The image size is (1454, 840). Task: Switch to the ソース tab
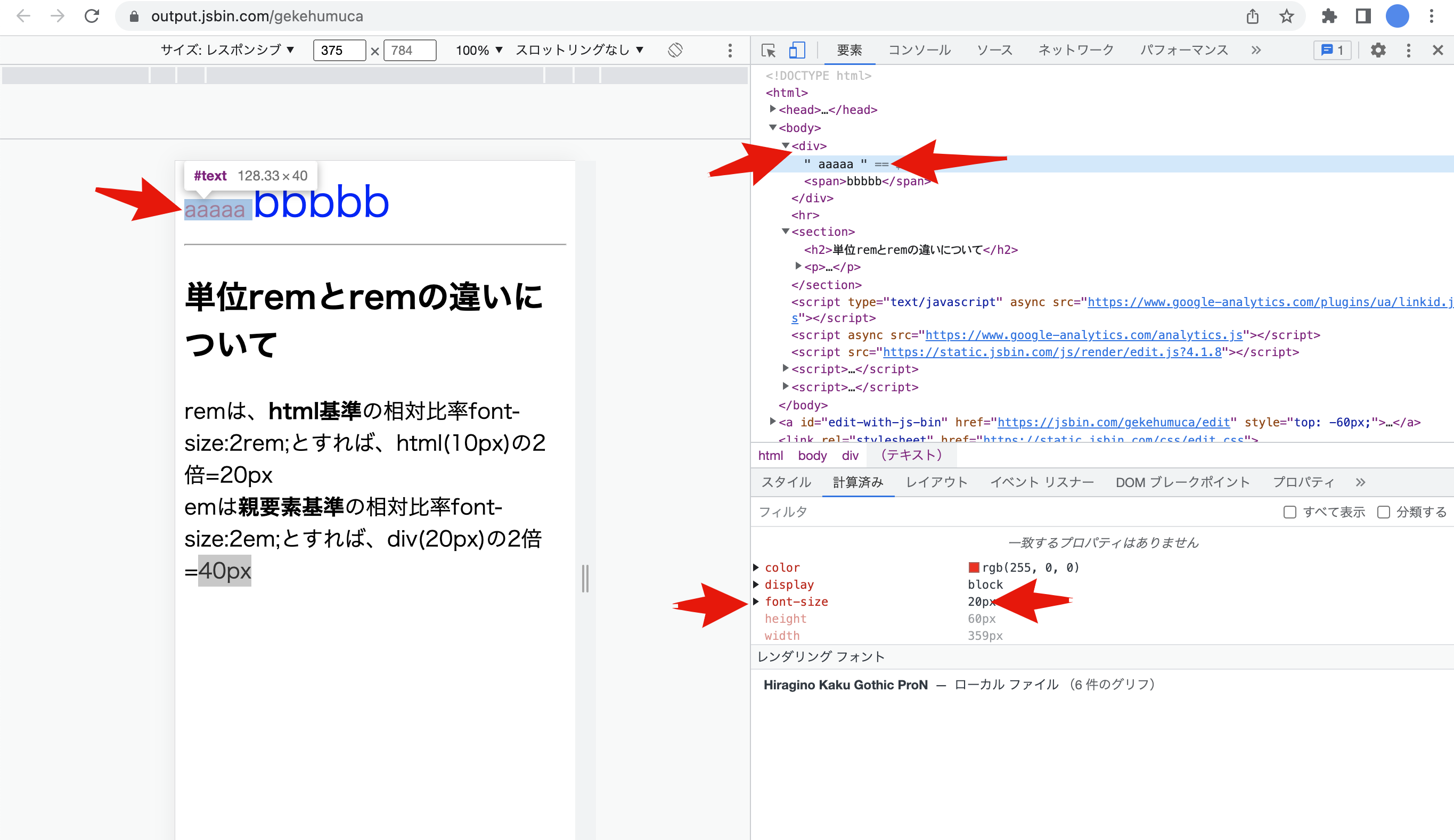[x=995, y=50]
